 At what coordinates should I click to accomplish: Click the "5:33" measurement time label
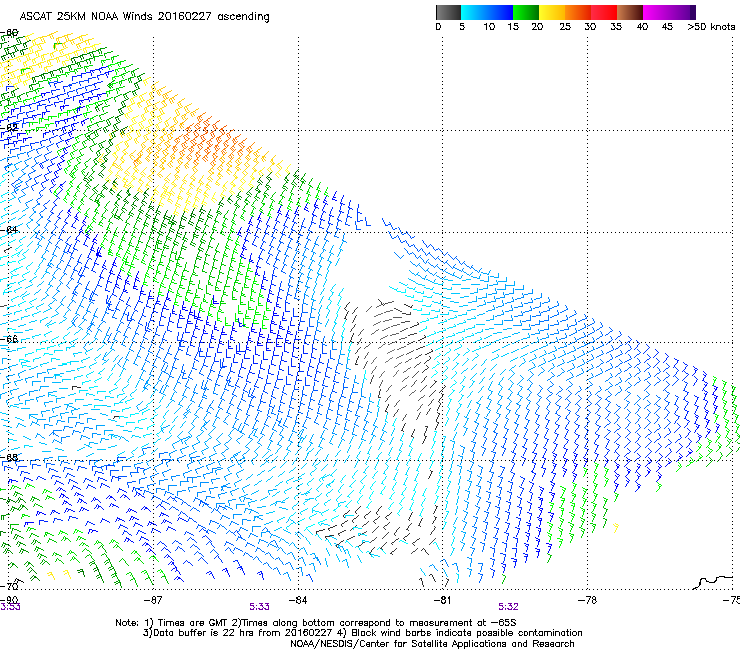click(x=260, y=607)
